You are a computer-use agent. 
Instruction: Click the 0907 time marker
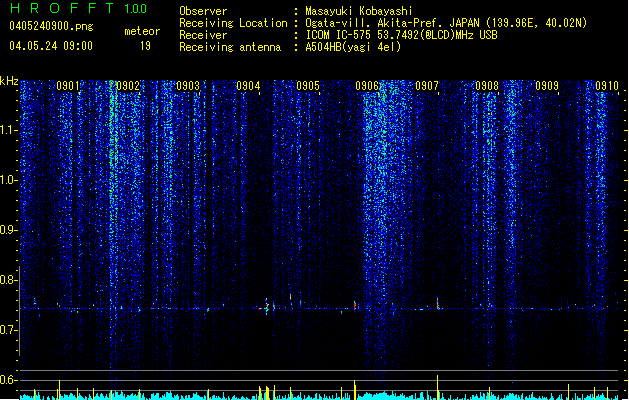(427, 86)
